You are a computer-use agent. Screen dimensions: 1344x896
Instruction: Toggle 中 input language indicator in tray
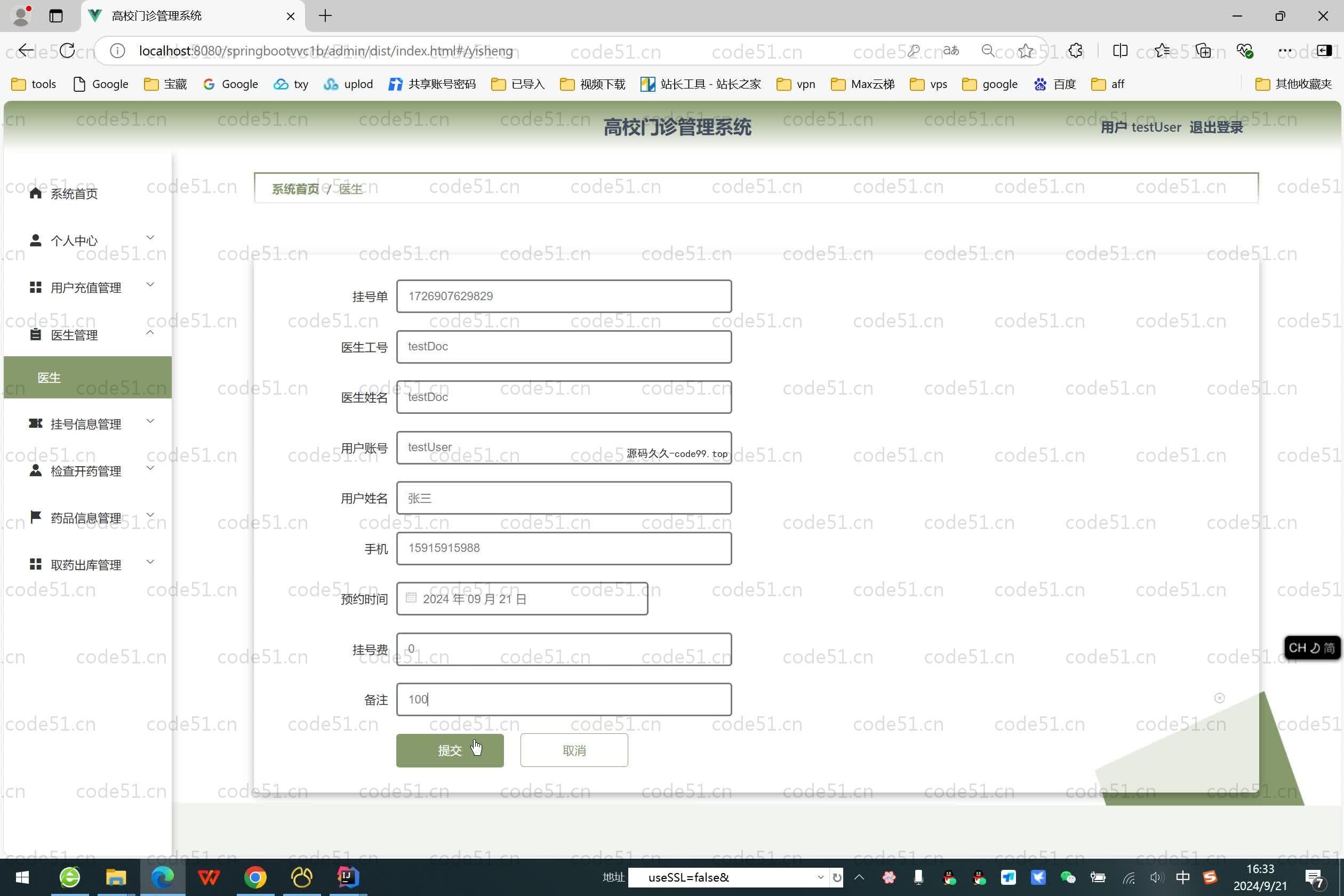pos(1183,877)
